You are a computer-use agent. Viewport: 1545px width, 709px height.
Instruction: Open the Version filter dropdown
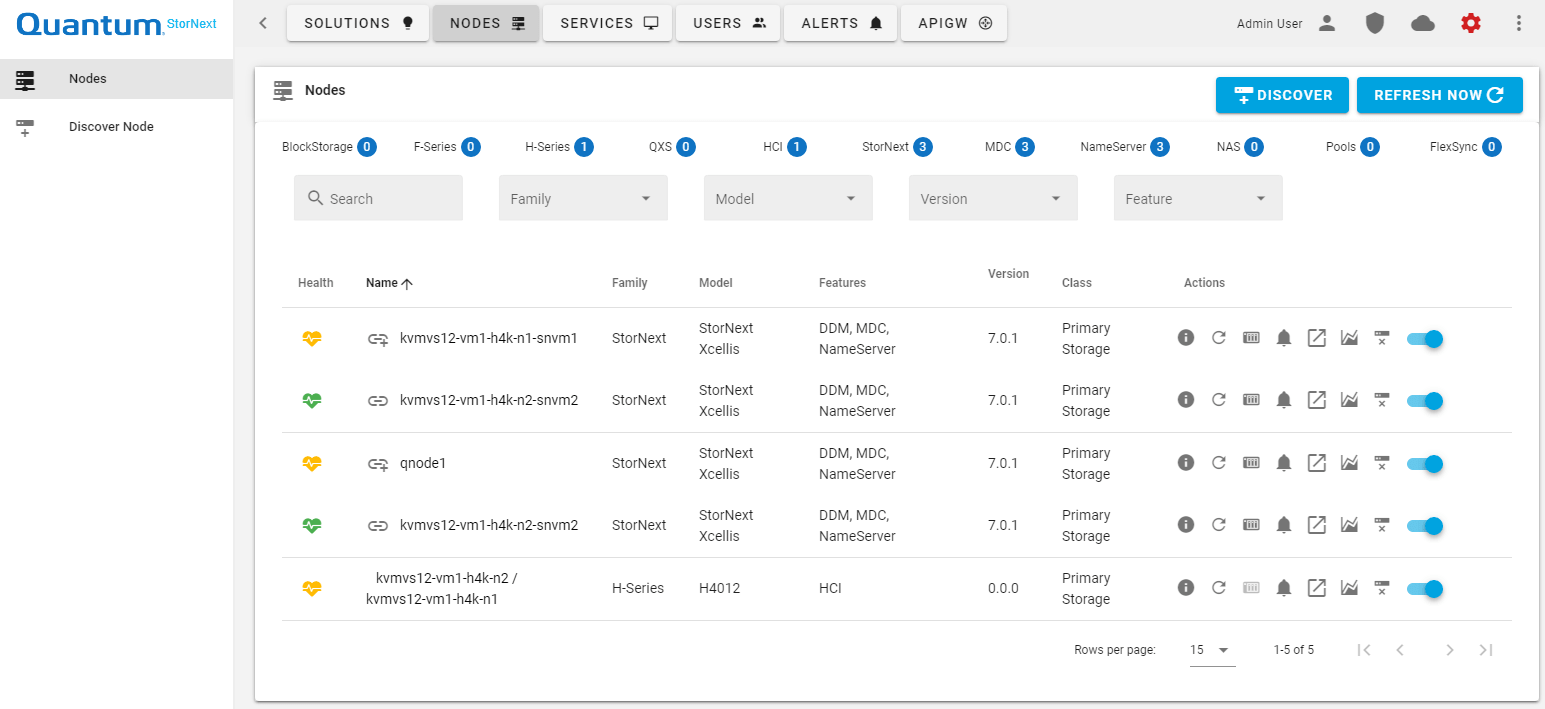[x=993, y=198]
